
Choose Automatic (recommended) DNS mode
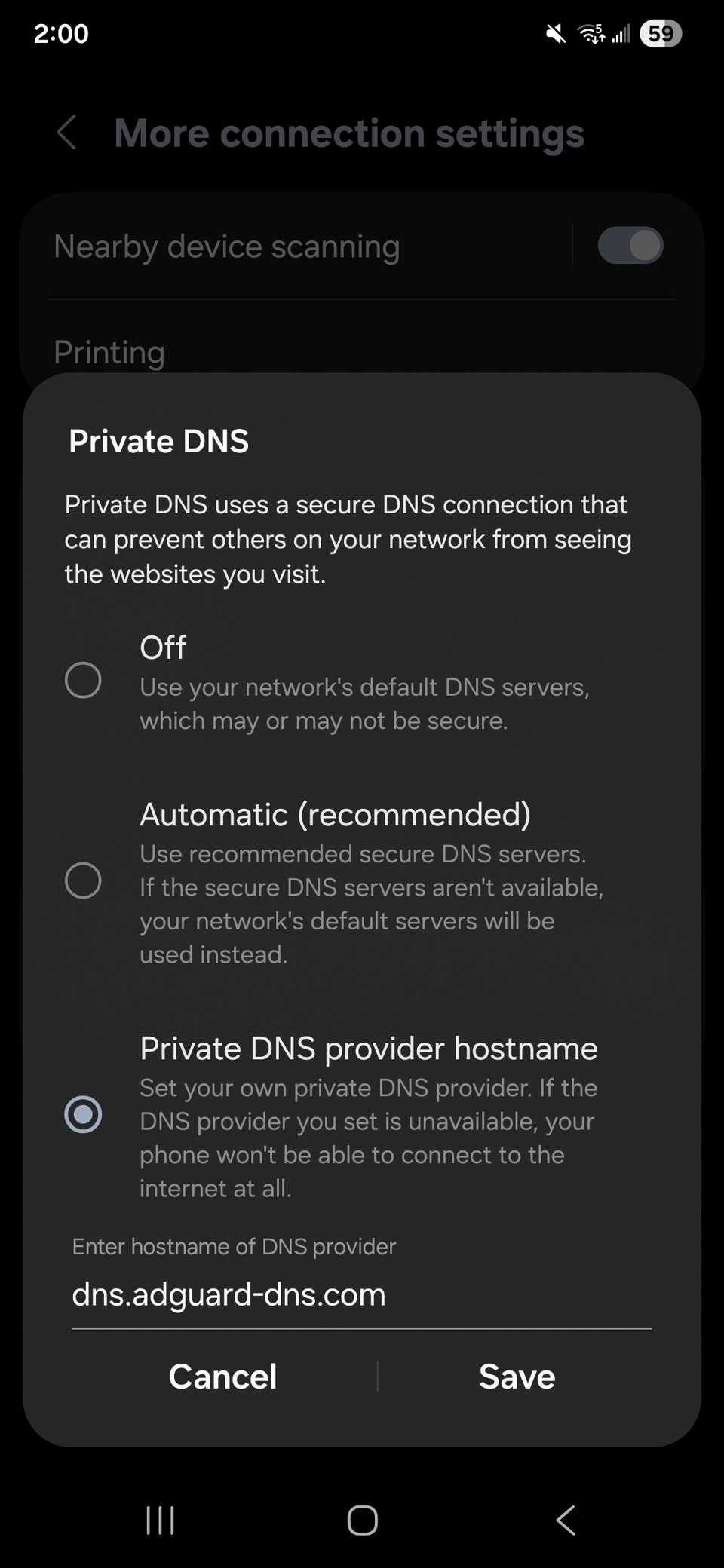(x=84, y=880)
